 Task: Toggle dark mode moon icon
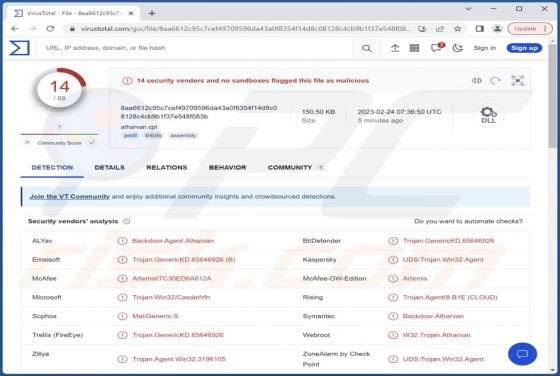458,48
